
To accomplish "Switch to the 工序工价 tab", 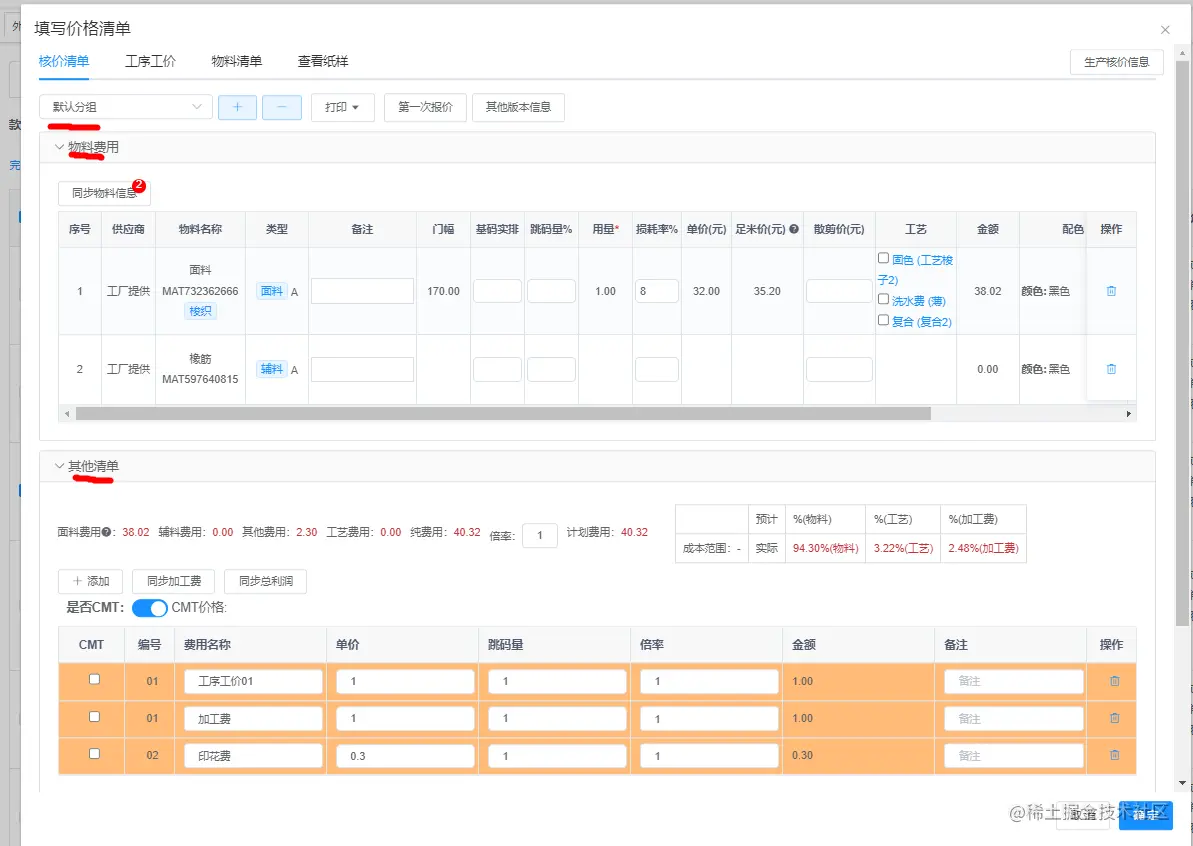I will [x=150, y=62].
